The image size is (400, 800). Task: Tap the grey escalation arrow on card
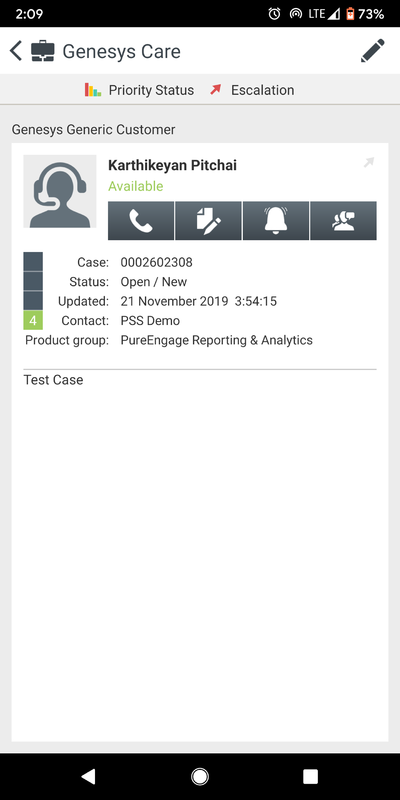(369, 163)
